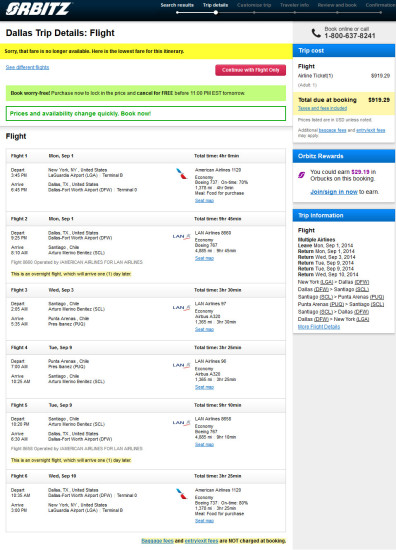The image size is (396, 550).
Task: Open Taxes and fees included link
Action: coord(322,108)
